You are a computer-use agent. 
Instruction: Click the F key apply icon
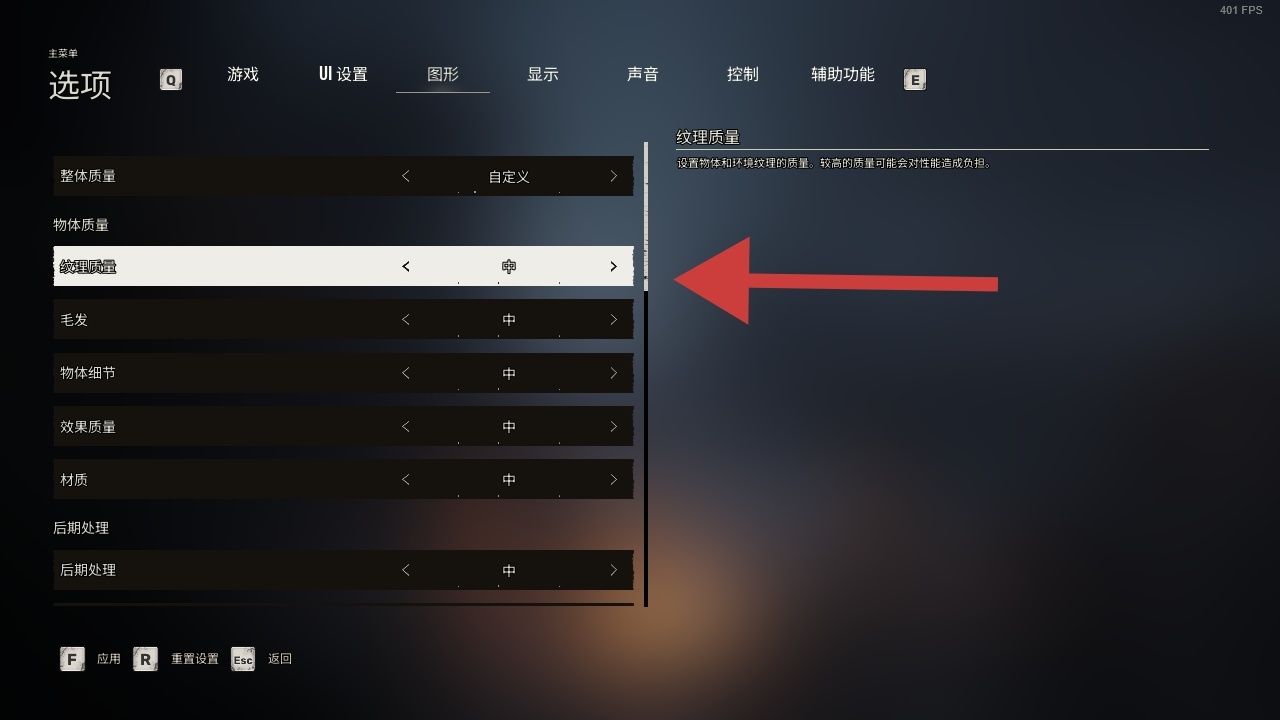(x=72, y=659)
